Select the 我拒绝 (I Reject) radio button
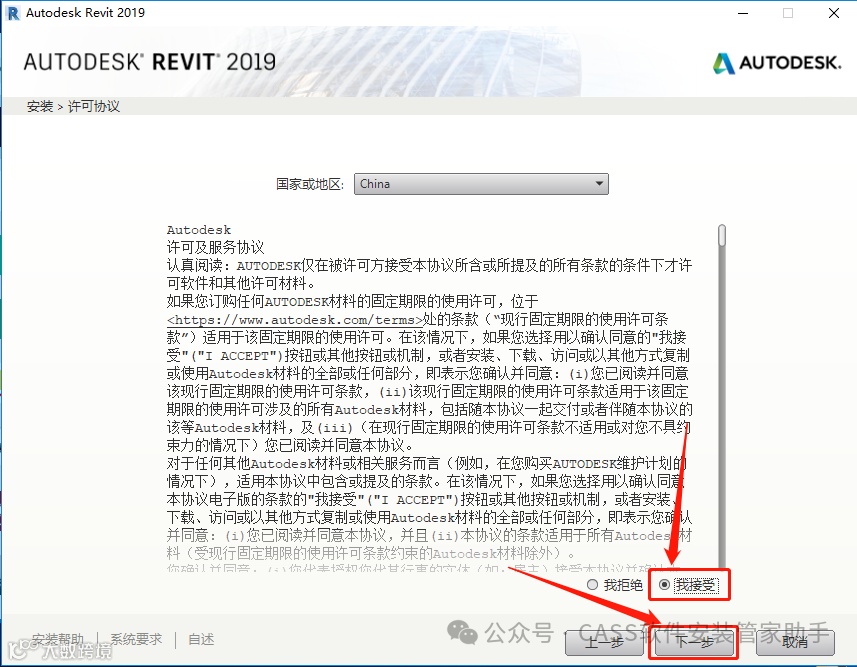The height and width of the screenshot is (667, 857). [592, 585]
